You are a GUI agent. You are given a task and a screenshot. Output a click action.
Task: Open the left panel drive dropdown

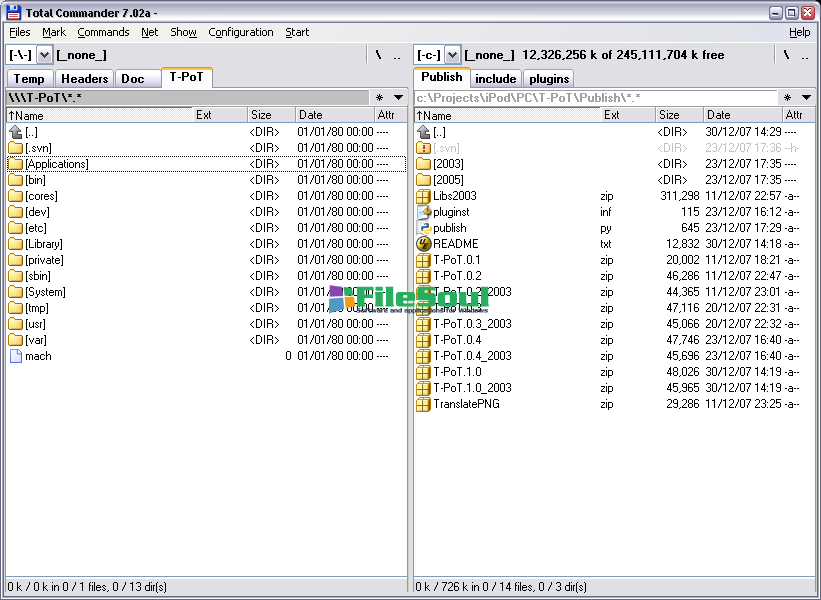coord(45,55)
